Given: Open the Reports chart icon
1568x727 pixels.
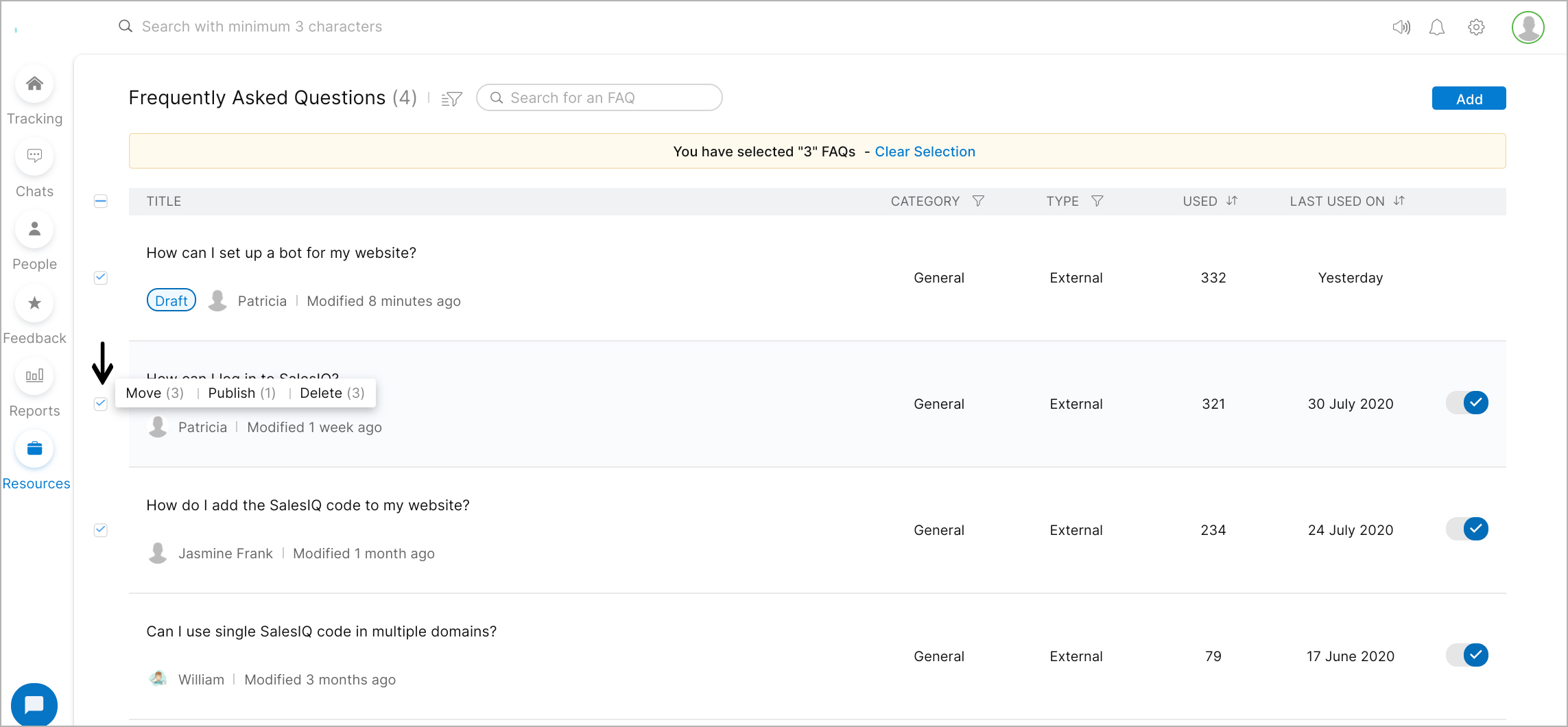Looking at the screenshot, I should point(34,376).
